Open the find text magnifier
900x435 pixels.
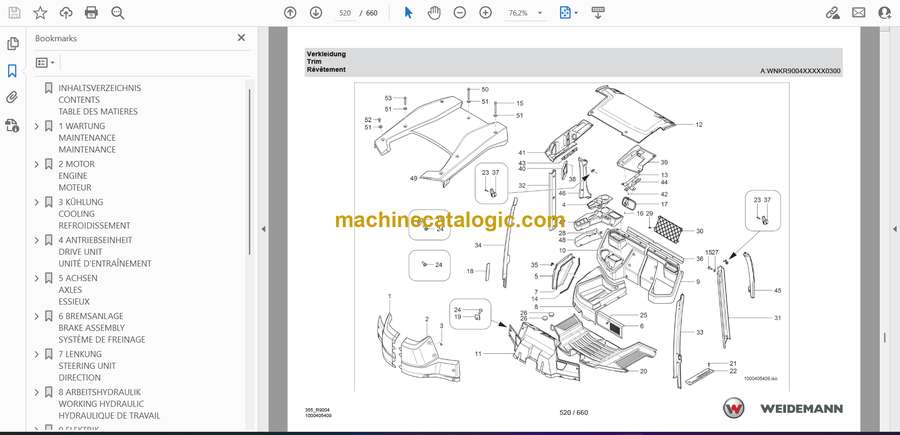118,13
